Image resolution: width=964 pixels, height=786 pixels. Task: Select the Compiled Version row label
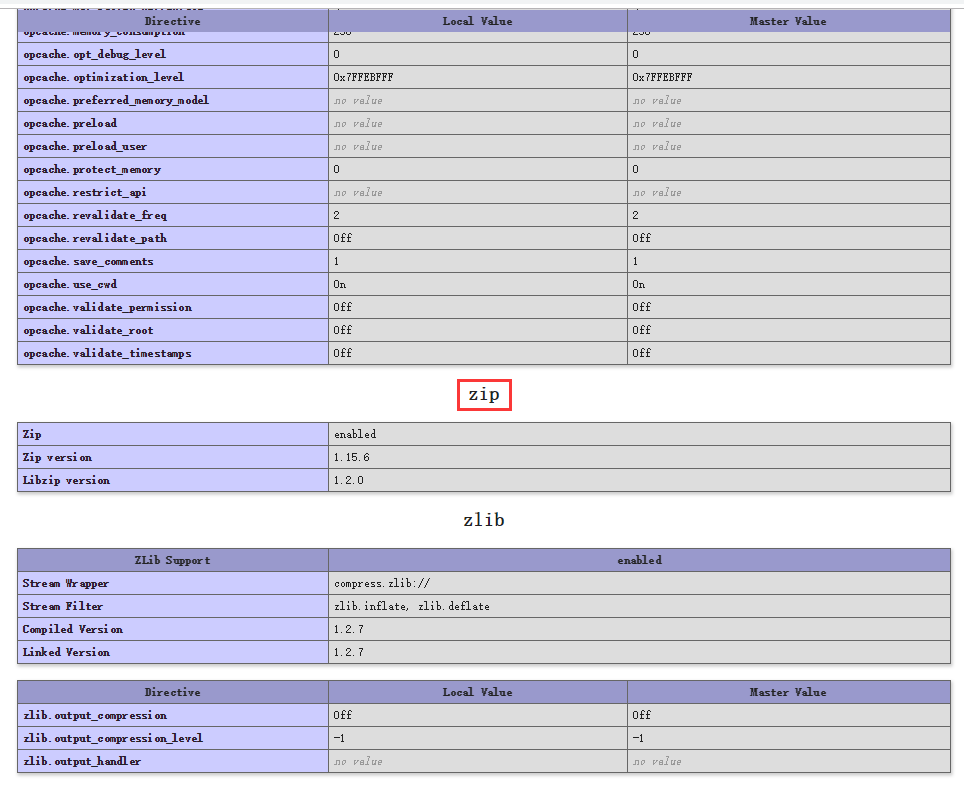pyautogui.click(x=72, y=629)
